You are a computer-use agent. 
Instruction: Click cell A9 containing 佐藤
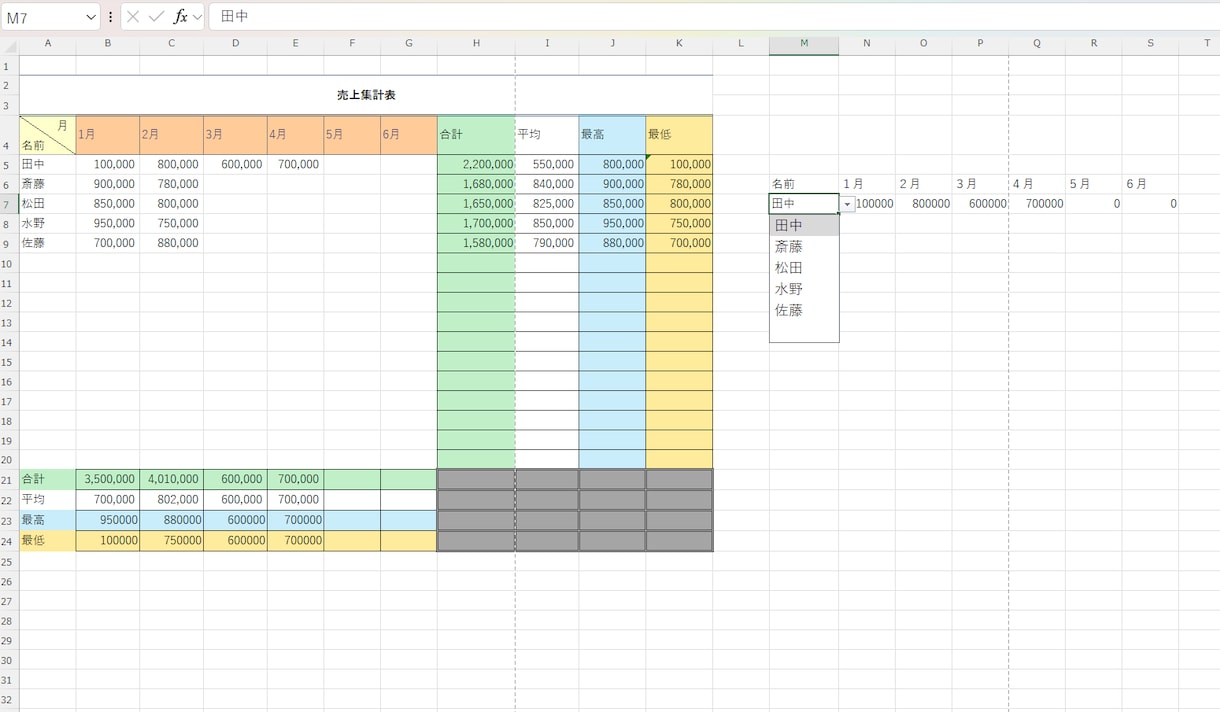pos(47,243)
